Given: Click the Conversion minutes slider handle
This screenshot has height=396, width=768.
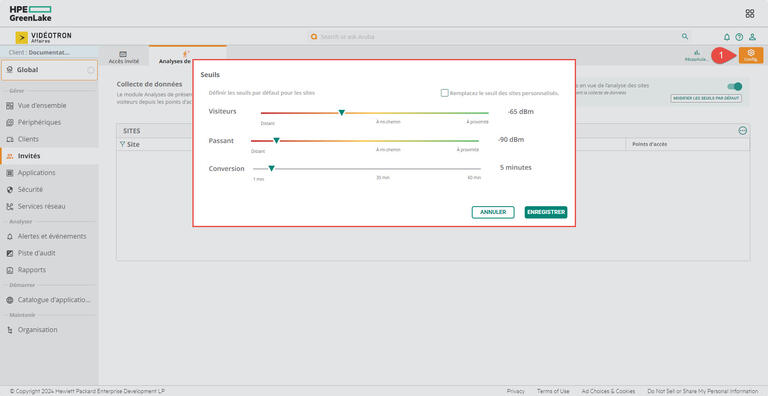Looking at the screenshot, I should [x=271, y=168].
